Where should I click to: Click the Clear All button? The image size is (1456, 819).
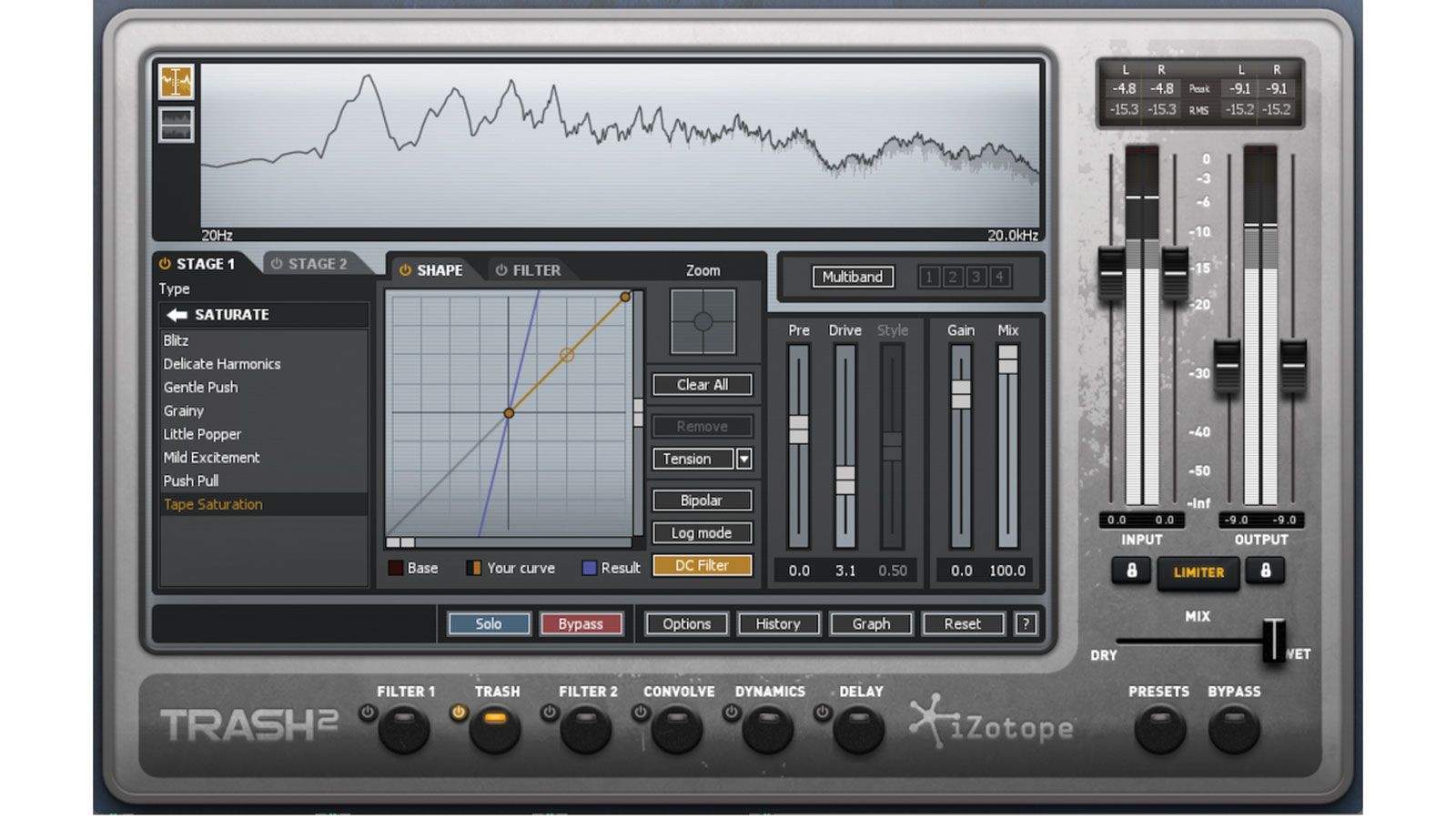click(703, 385)
